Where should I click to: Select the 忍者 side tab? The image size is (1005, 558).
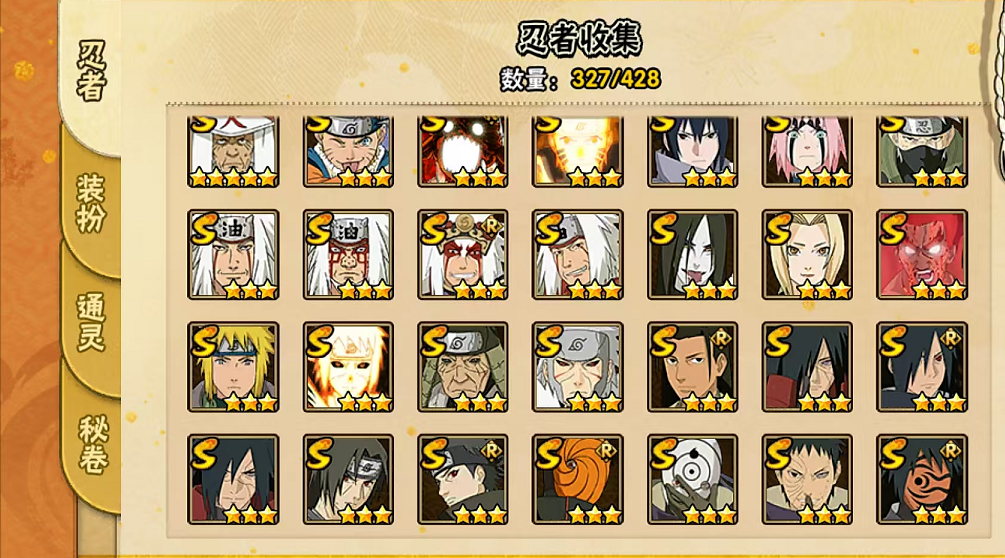tap(90, 70)
